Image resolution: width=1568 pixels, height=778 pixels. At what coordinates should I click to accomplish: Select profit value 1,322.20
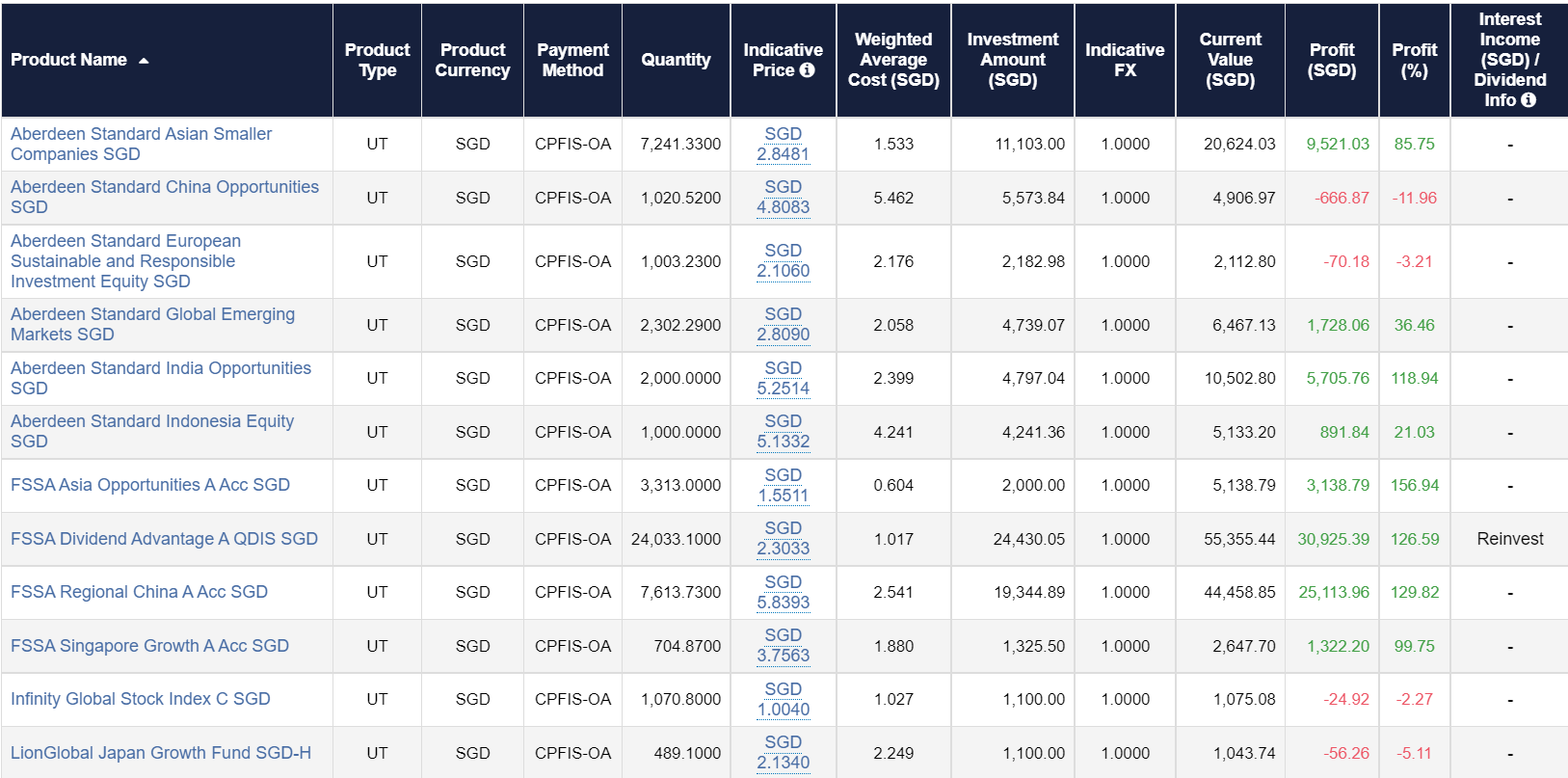point(1338,646)
